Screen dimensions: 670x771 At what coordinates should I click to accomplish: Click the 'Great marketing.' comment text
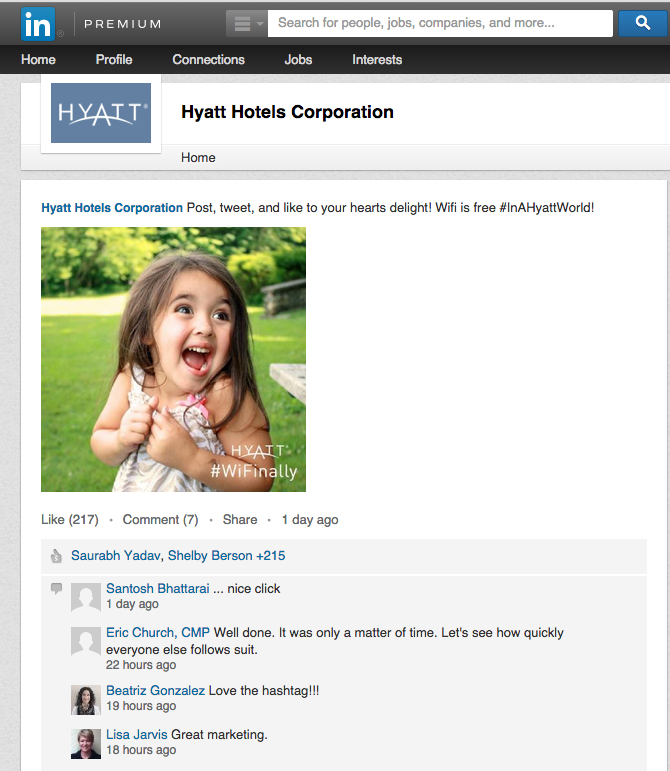tap(219, 735)
